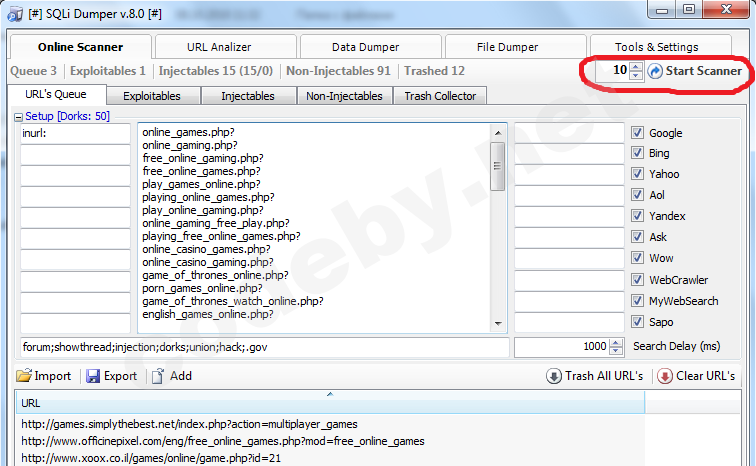Uncheck the Sapo search engine
This screenshot has height=466, width=756.
637,321
